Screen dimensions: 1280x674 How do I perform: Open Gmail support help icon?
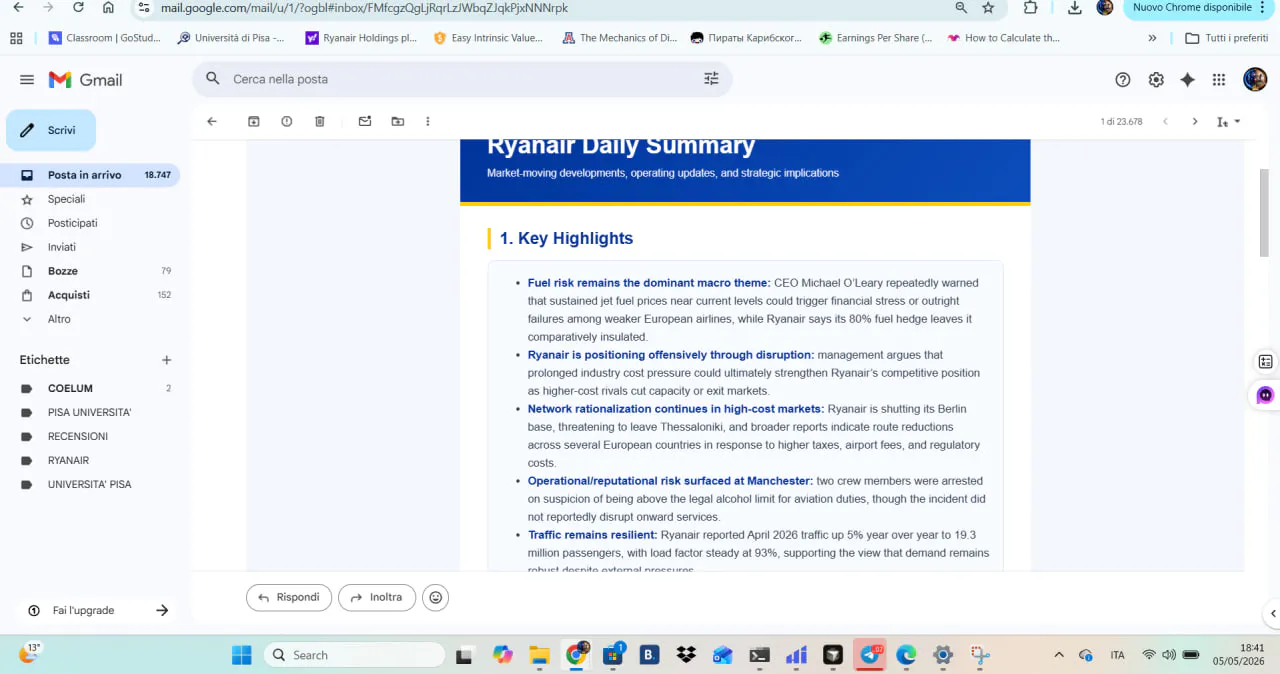click(x=1123, y=80)
